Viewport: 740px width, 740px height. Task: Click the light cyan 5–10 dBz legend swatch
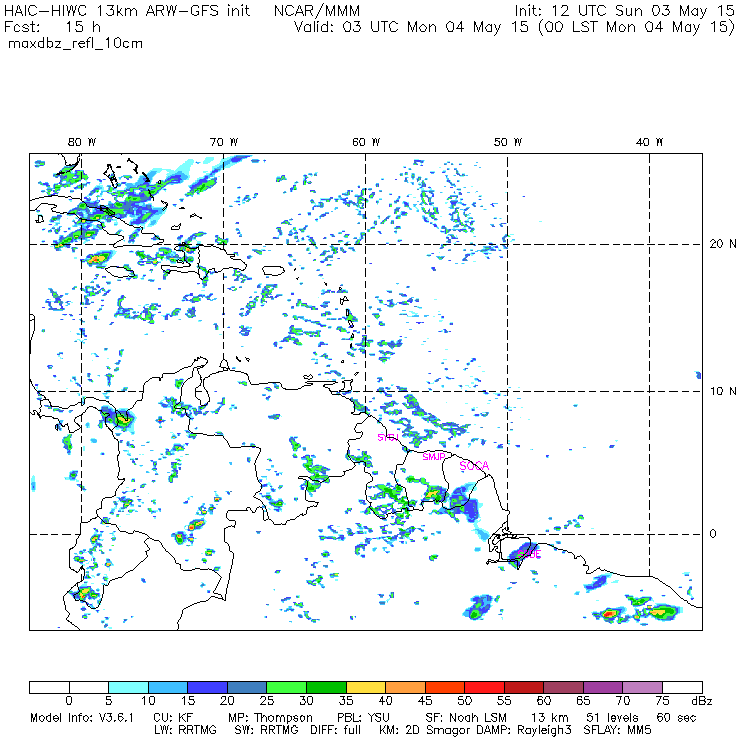128,687
